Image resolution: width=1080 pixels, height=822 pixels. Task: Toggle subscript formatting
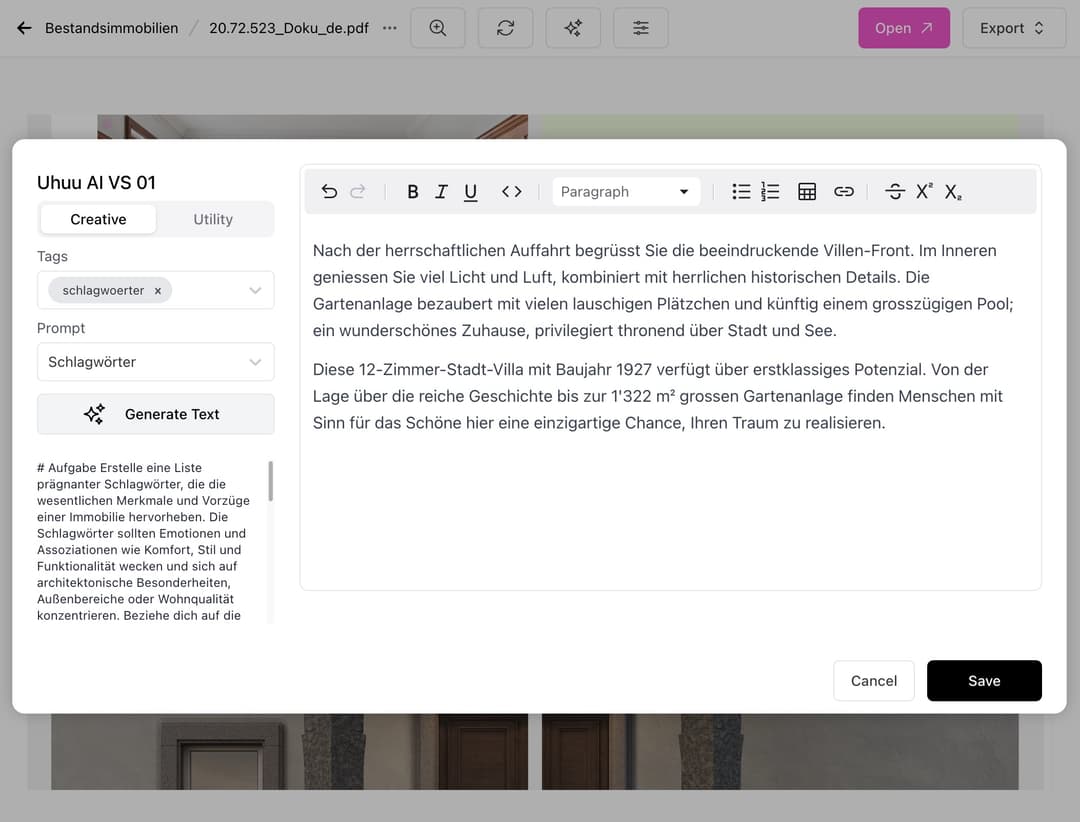pyautogui.click(x=953, y=192)
